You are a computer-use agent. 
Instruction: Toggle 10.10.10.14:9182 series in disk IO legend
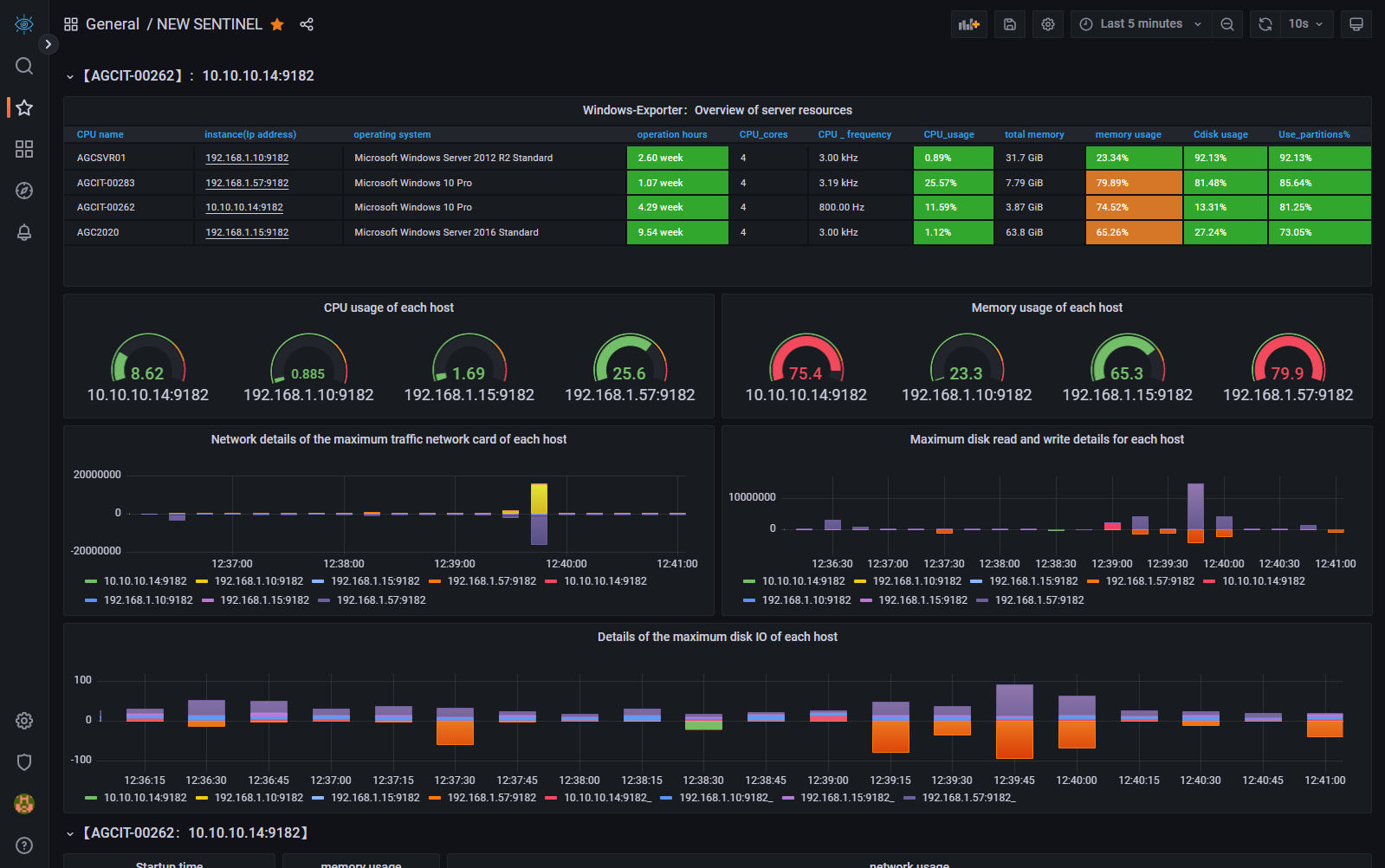point(145,798)
